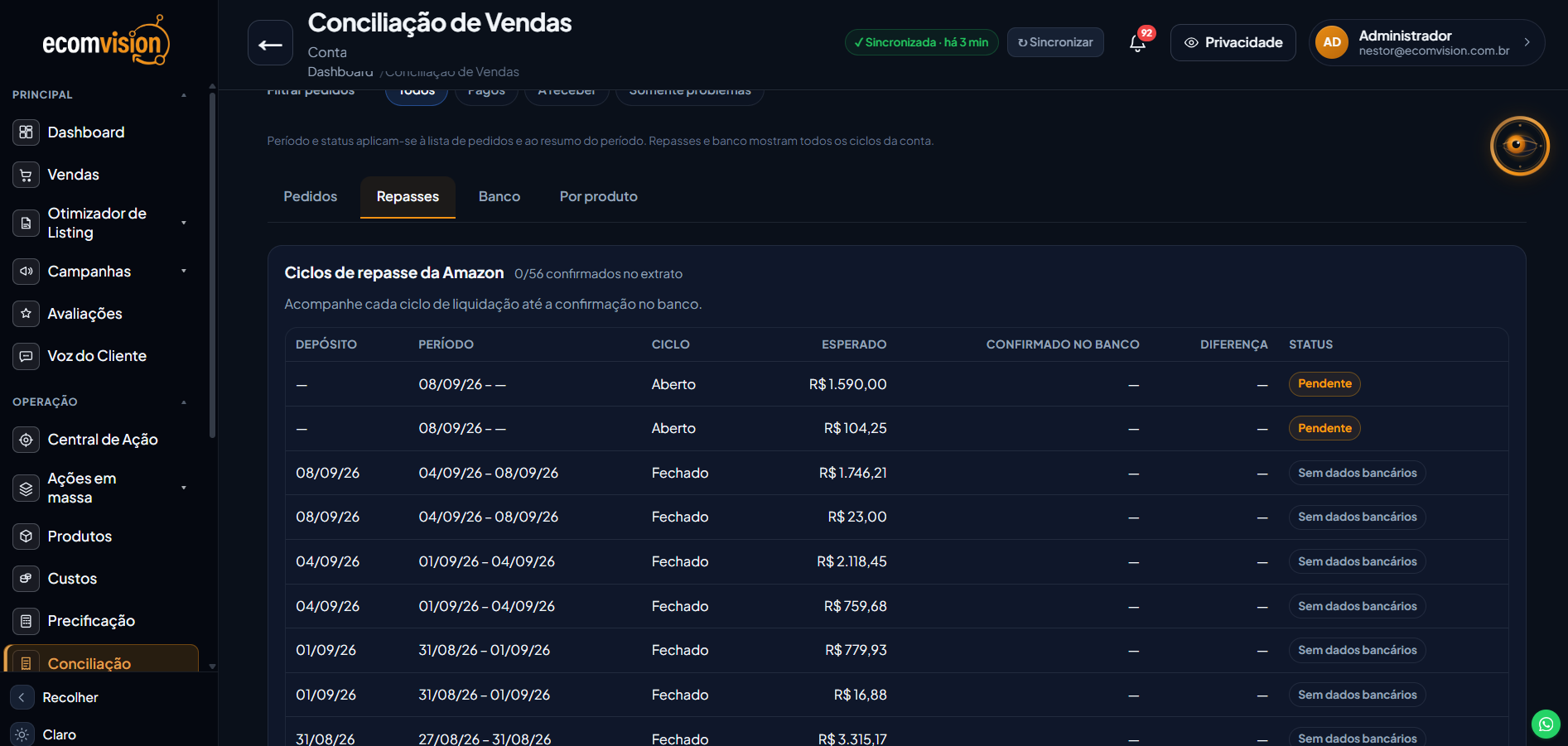Switch to the Banco tab
The image size is (1568, 746).
click(x=499, y=197)
